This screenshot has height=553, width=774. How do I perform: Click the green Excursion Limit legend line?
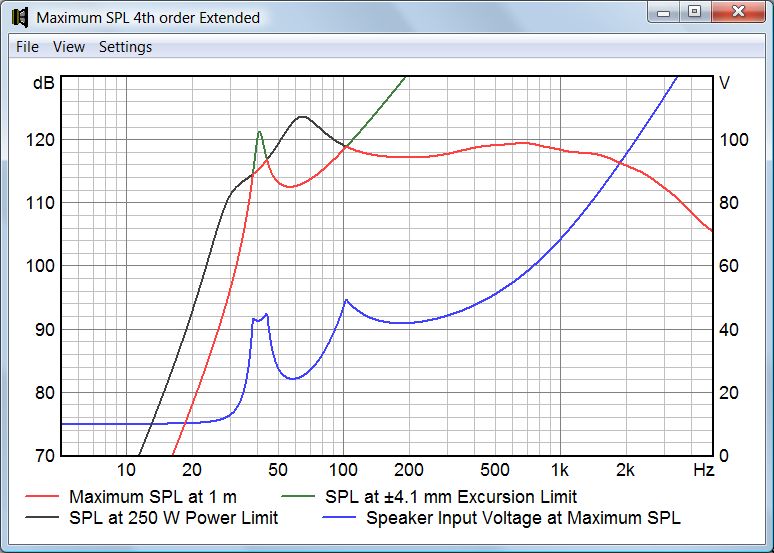[297, 496]
